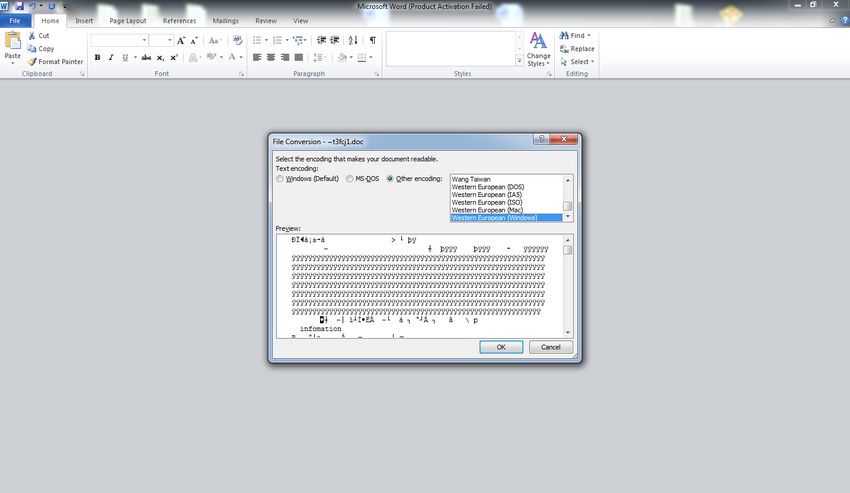Click the Copy icon
This screenshot has height=493, width=850.
click(32, 49)
